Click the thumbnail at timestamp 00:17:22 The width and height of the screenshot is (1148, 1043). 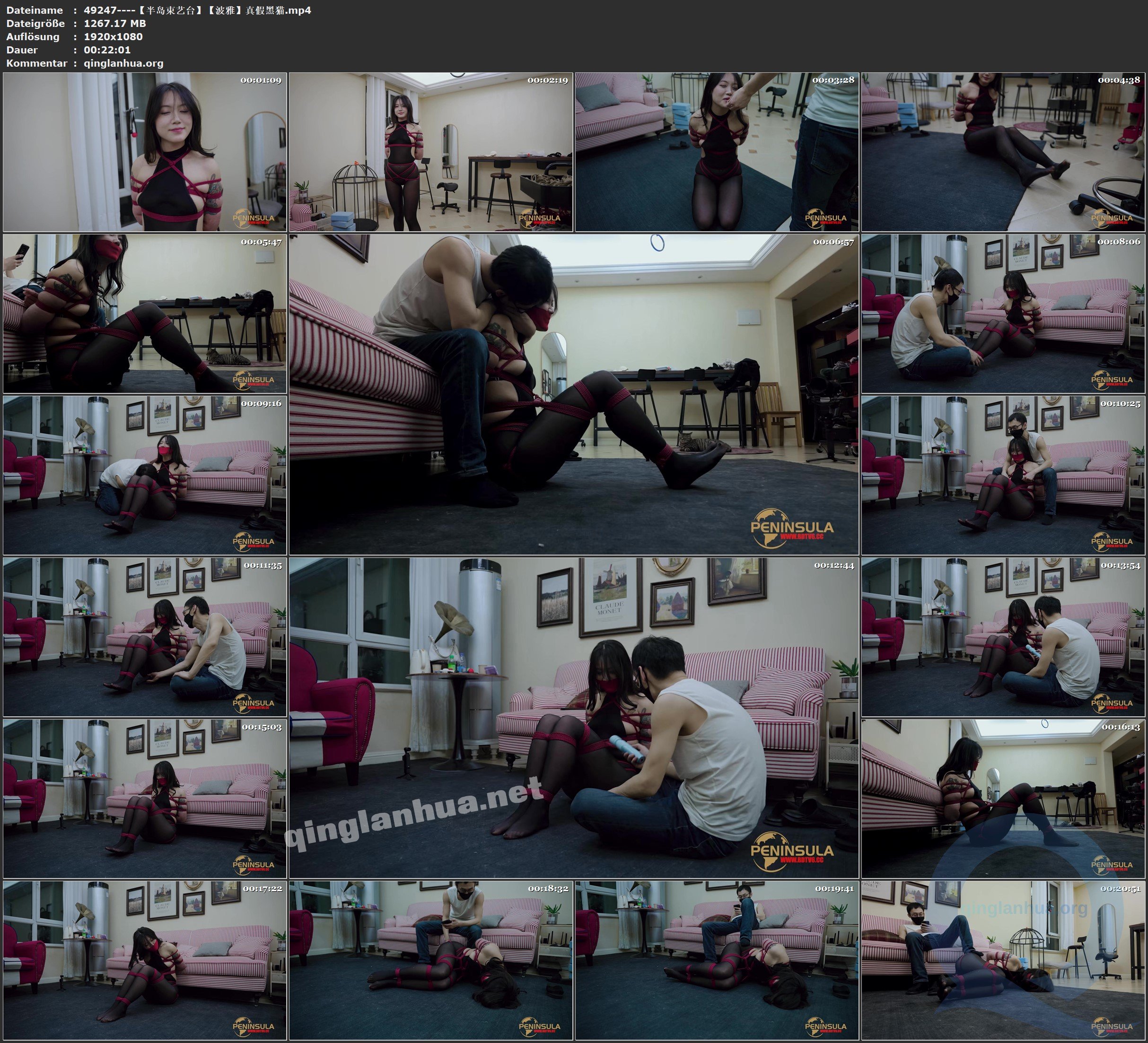145,960
